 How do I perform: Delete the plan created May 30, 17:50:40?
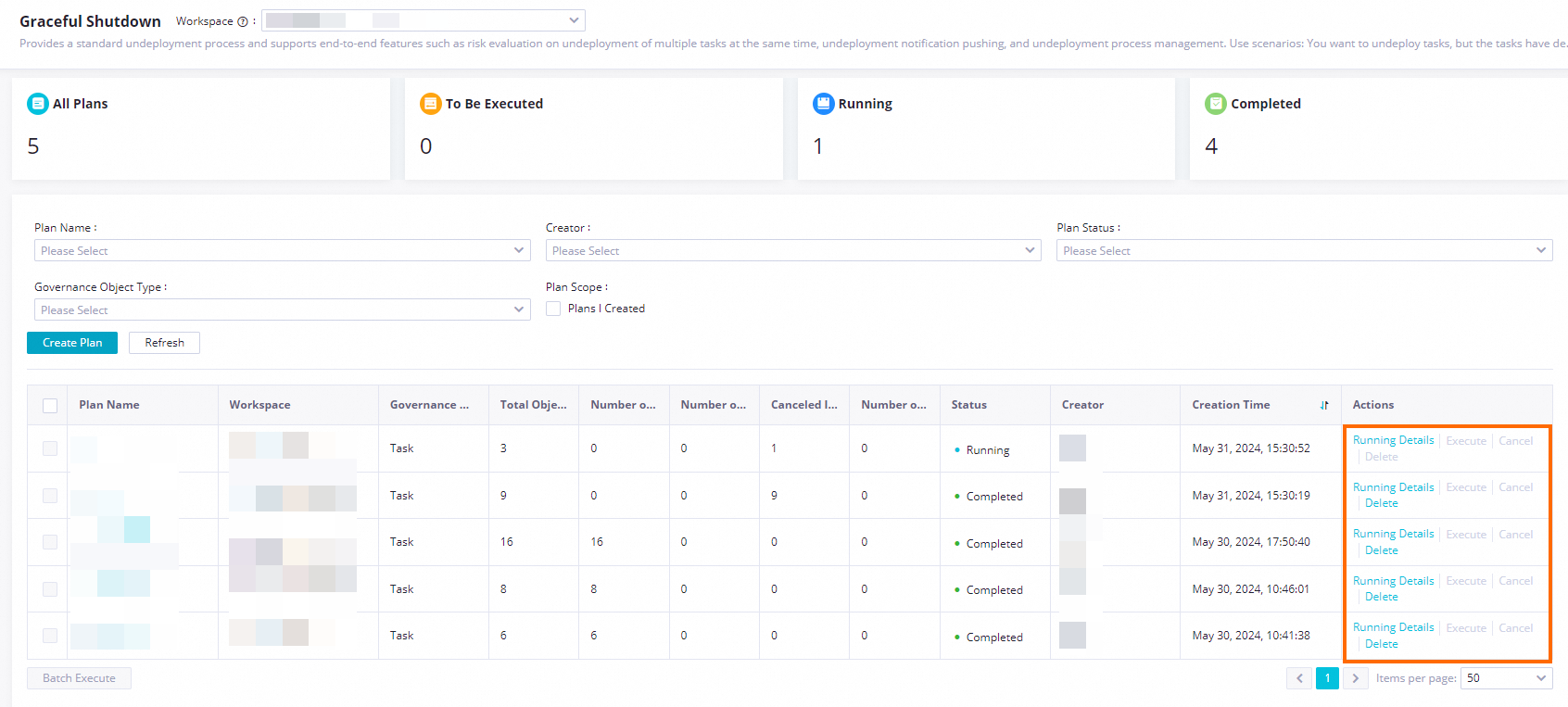click(1381, 550)
